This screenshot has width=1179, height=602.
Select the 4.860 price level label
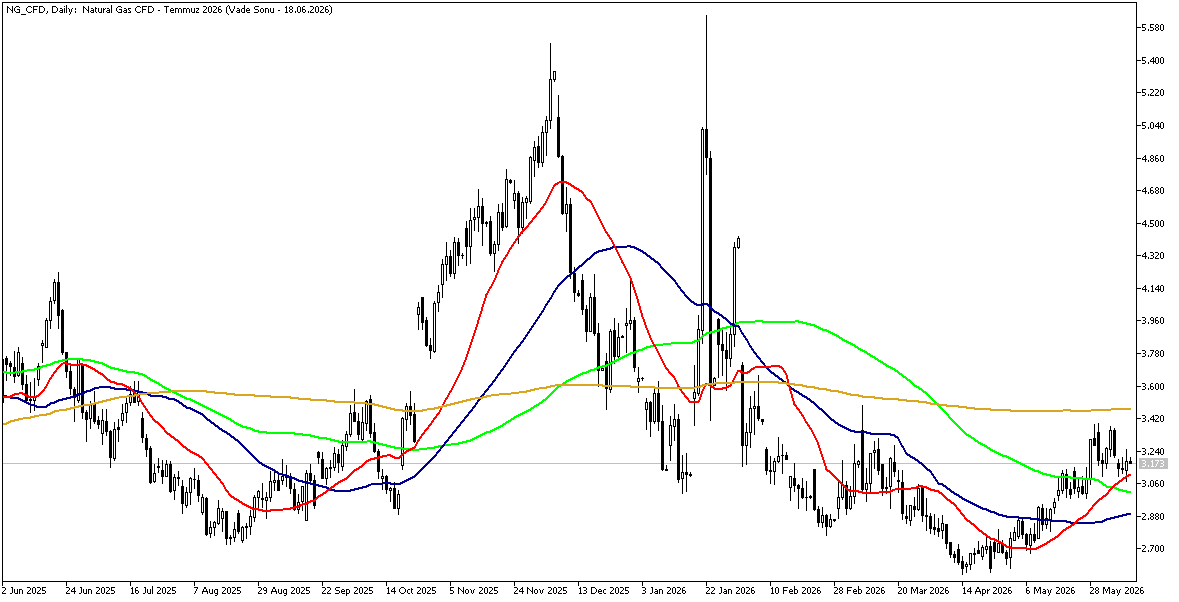(1153, 159)
